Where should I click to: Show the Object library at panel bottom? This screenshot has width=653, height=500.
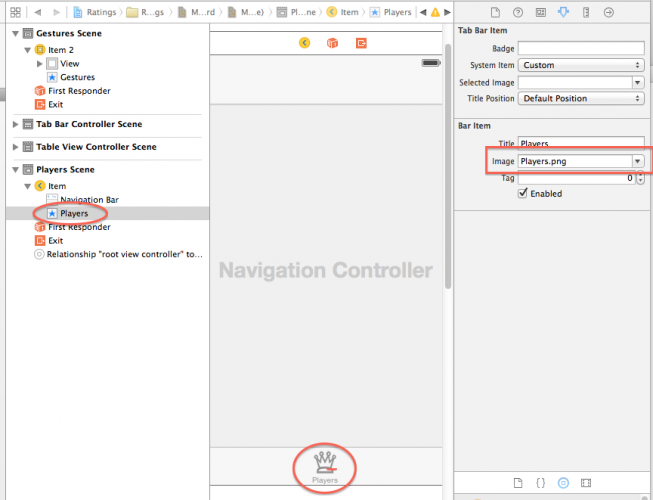(564, 481)
